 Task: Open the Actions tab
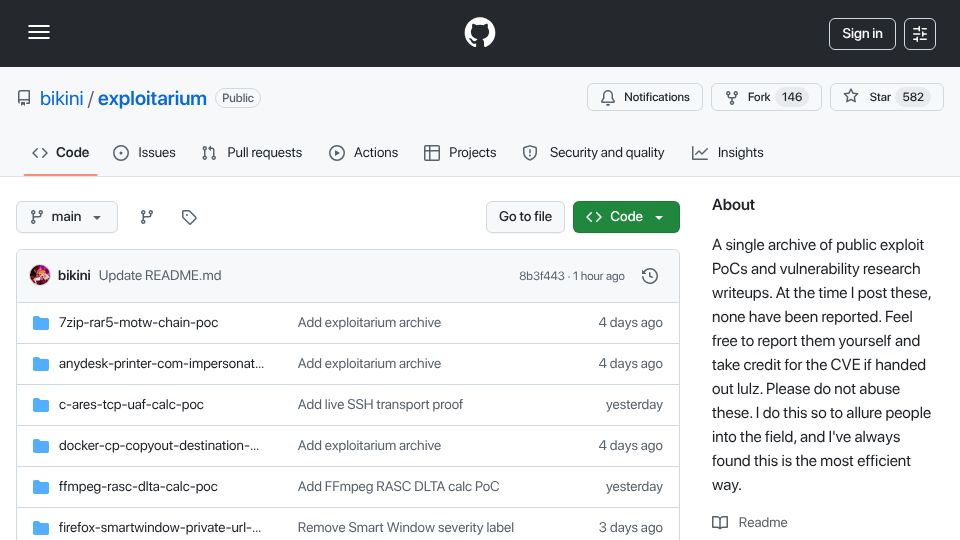point(364,152)
